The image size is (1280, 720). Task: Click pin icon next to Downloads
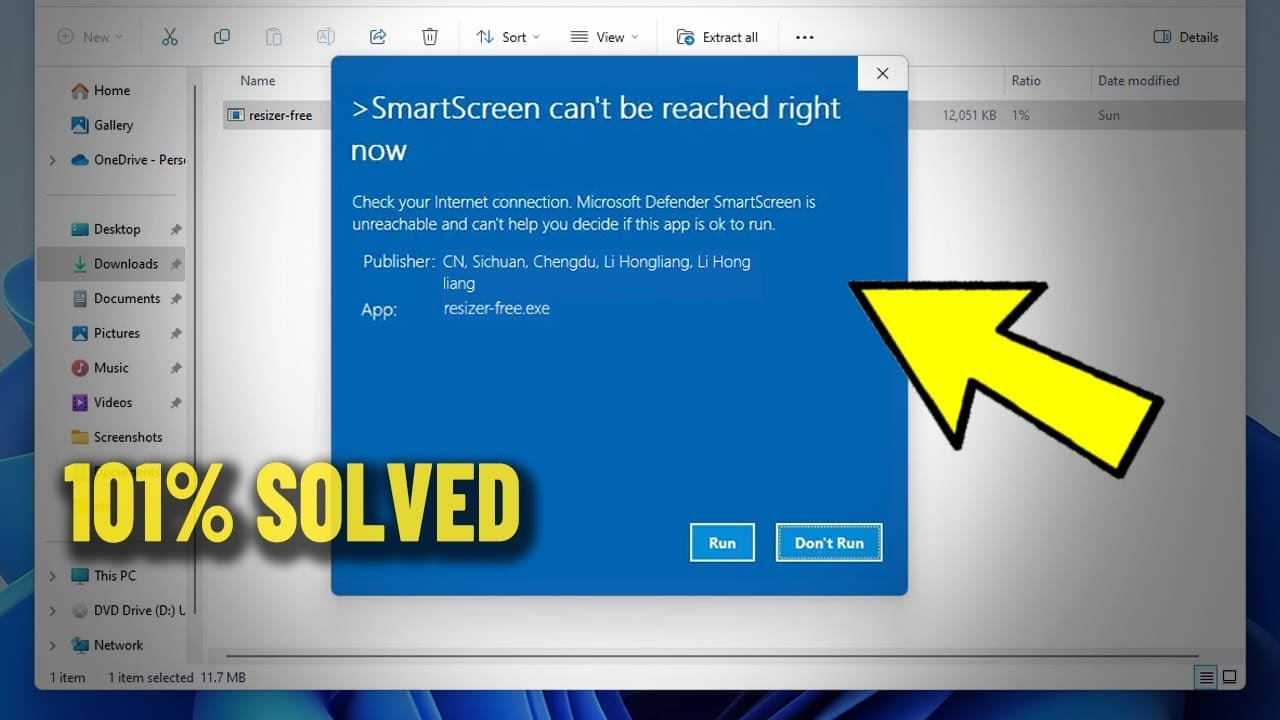click(176, 264)
